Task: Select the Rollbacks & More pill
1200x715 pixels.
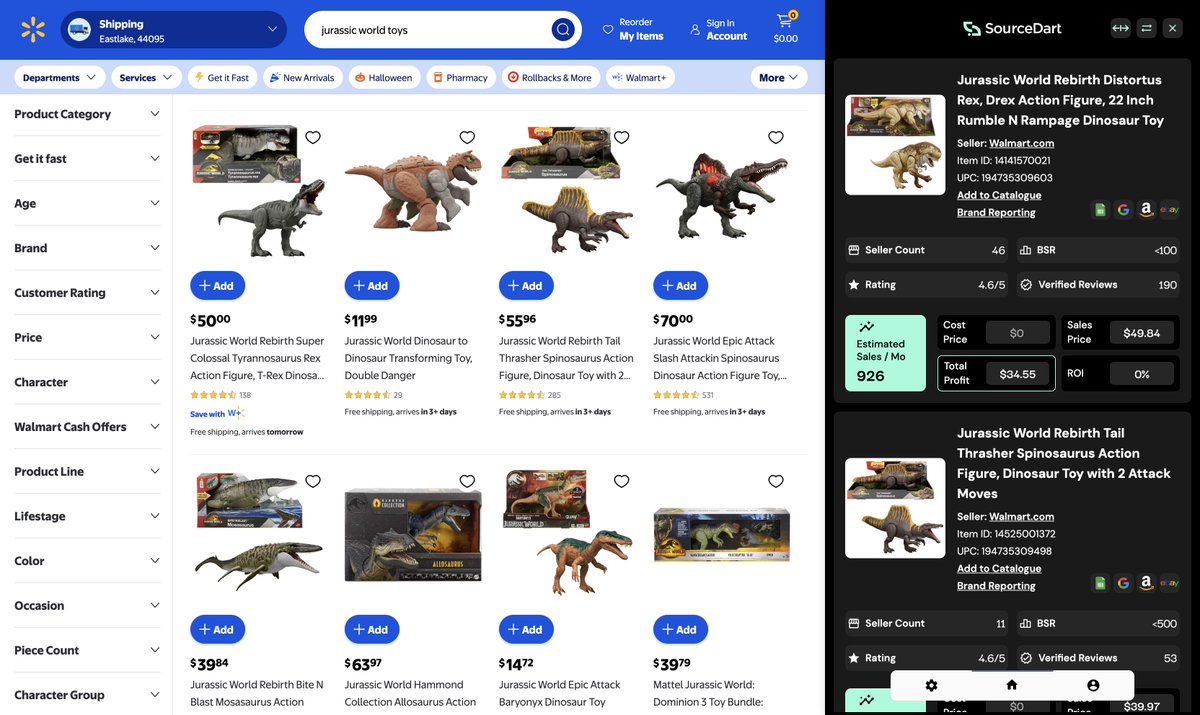Action: pos(550,77)
